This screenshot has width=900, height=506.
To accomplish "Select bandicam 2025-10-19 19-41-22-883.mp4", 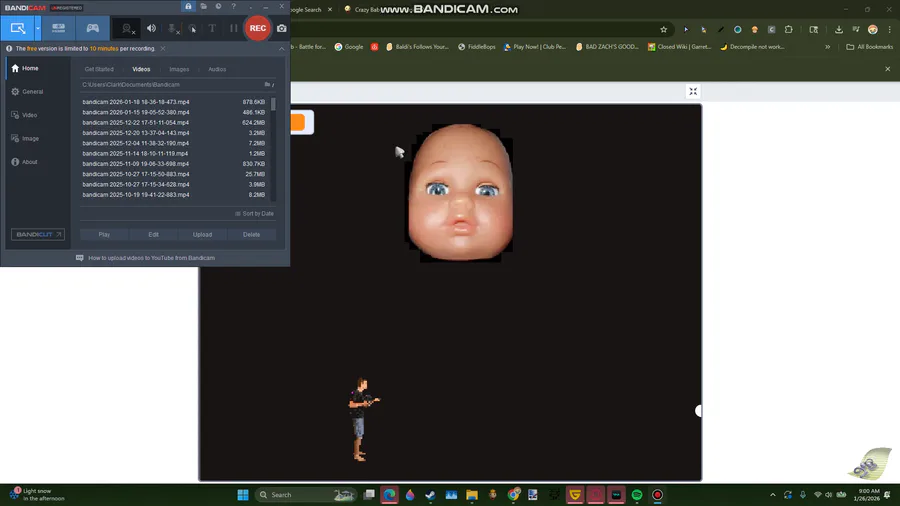I will point(174,195).
